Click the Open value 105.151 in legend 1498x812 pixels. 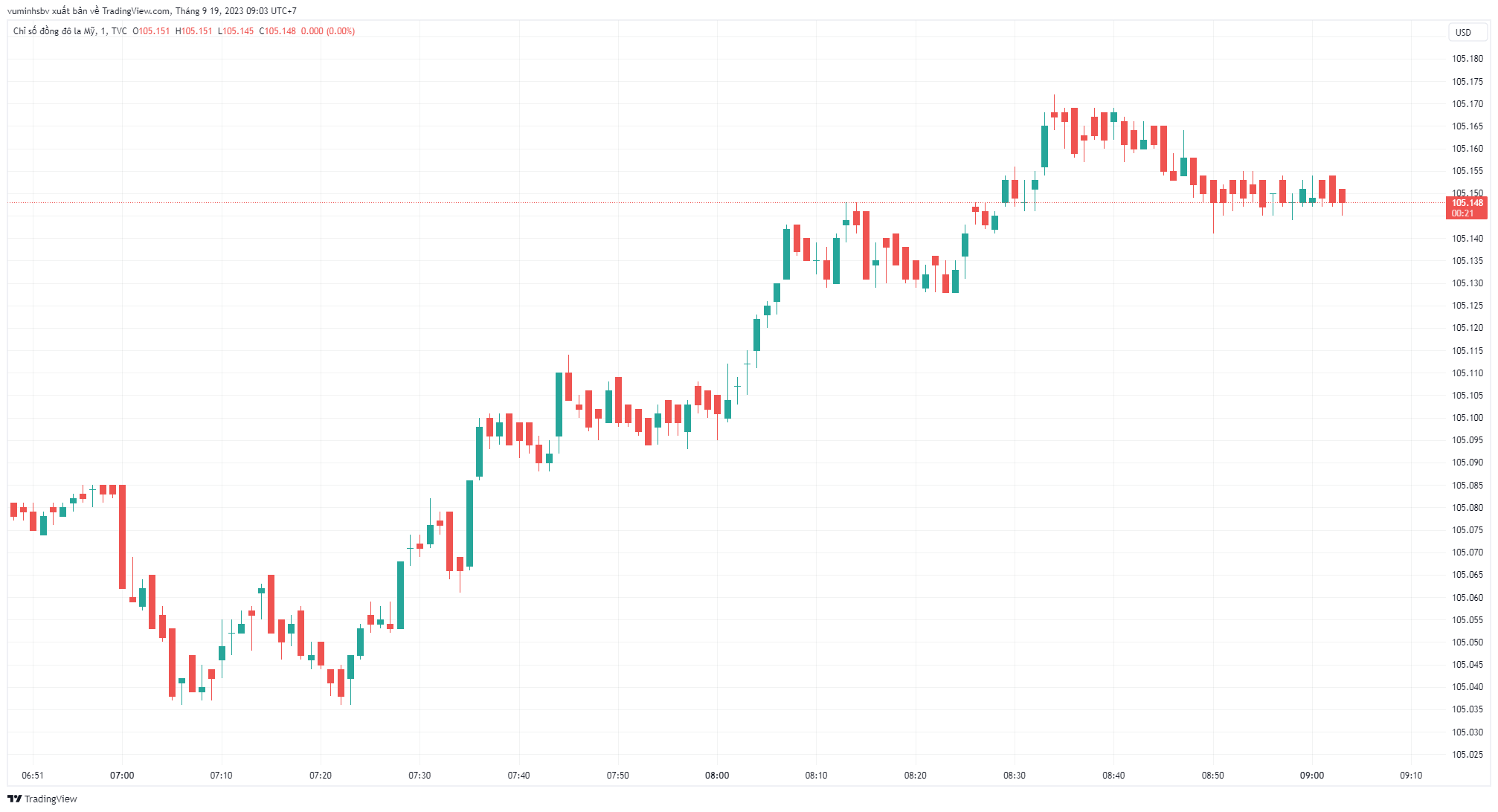click(x=154, y=31)
